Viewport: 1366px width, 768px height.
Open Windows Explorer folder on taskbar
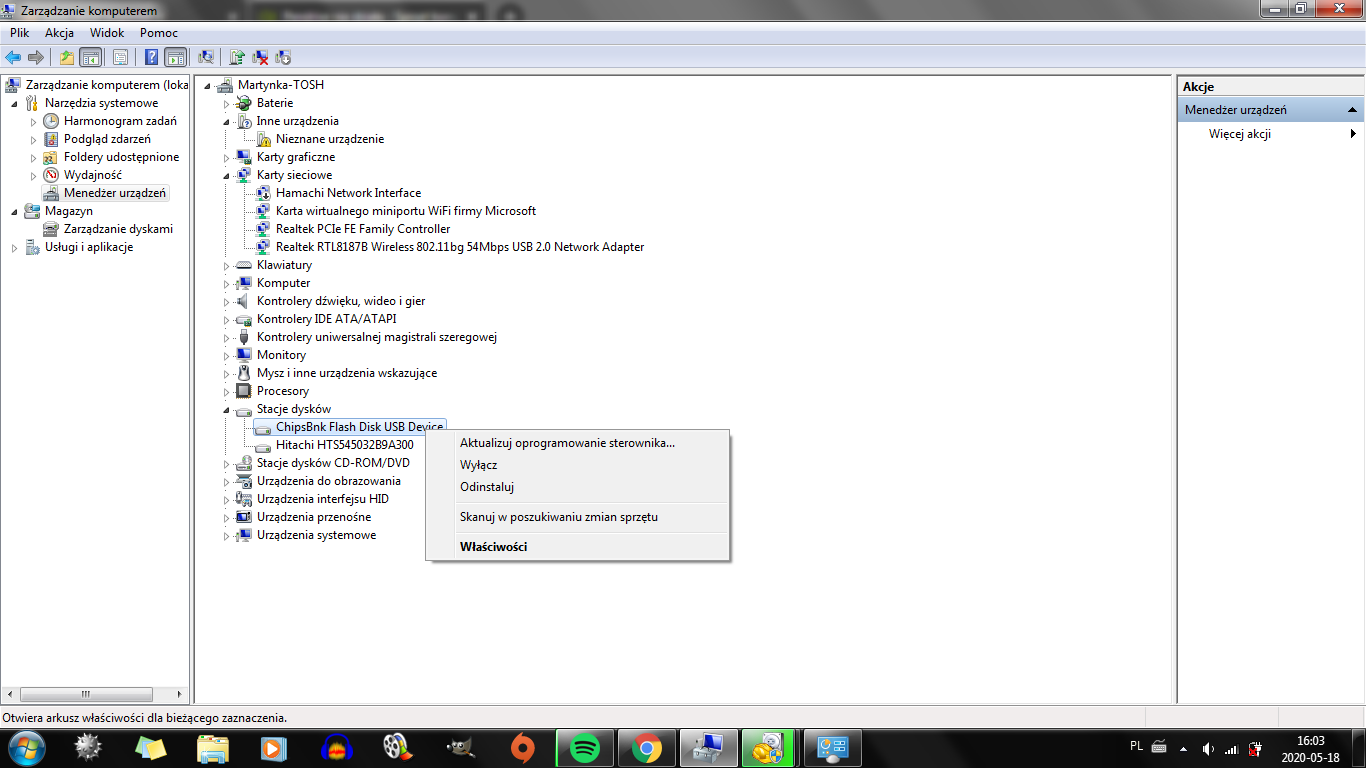click(x=213, y=747)
